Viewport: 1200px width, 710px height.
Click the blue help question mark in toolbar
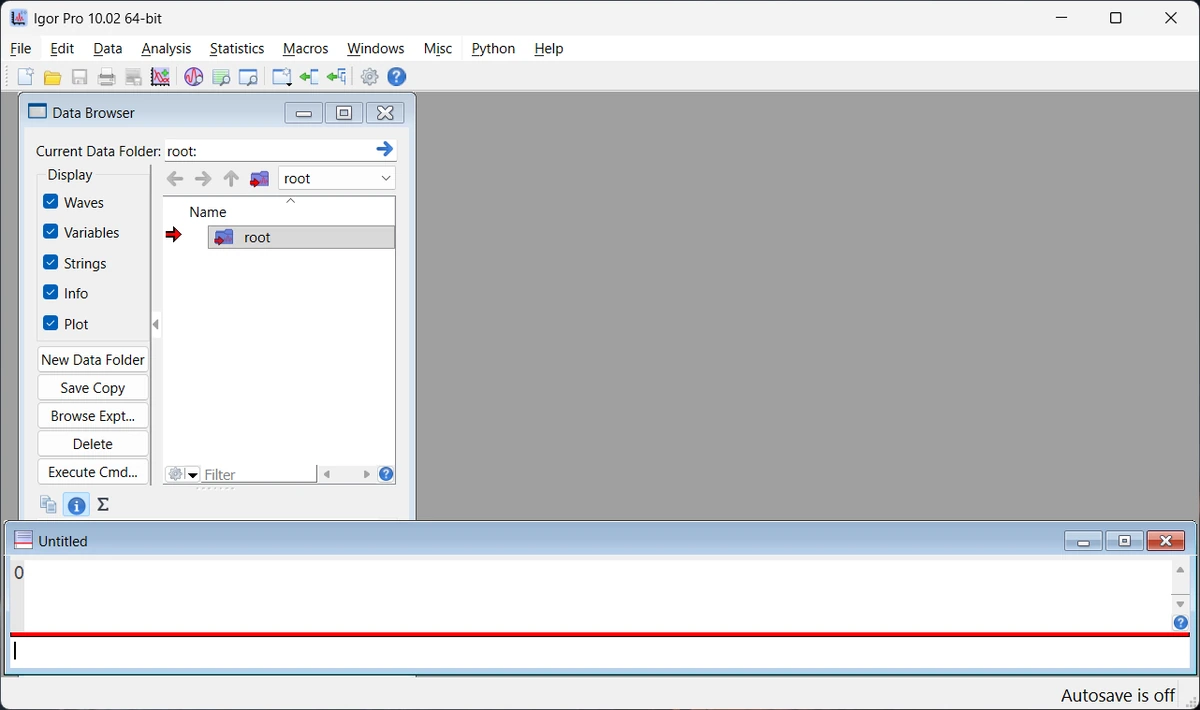(397, 77)
